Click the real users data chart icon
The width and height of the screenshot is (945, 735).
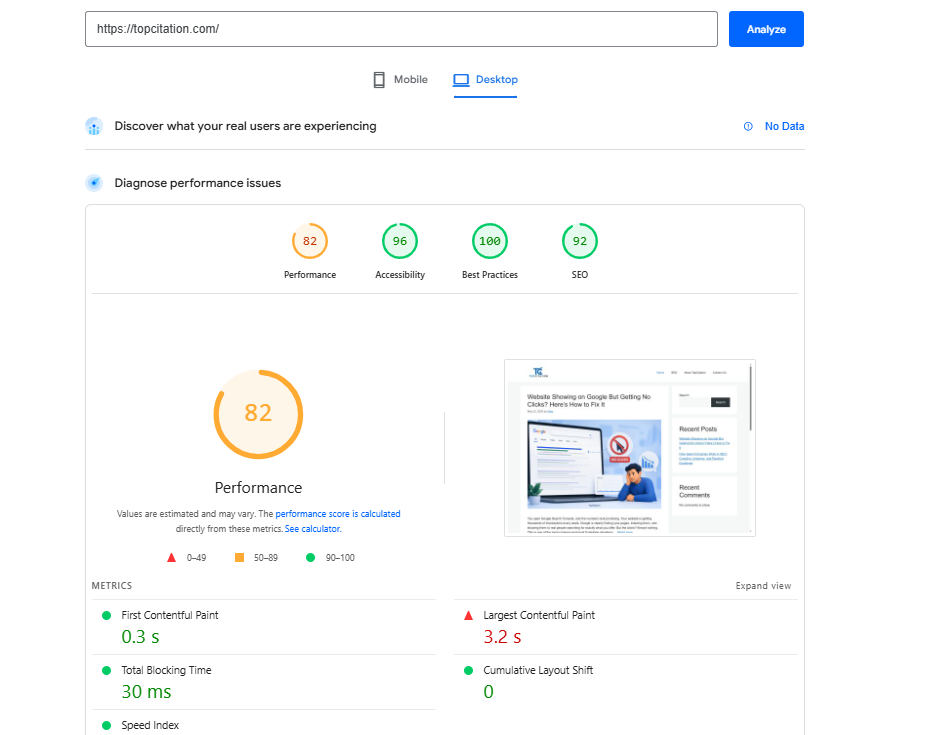click(x=94, y=127)
